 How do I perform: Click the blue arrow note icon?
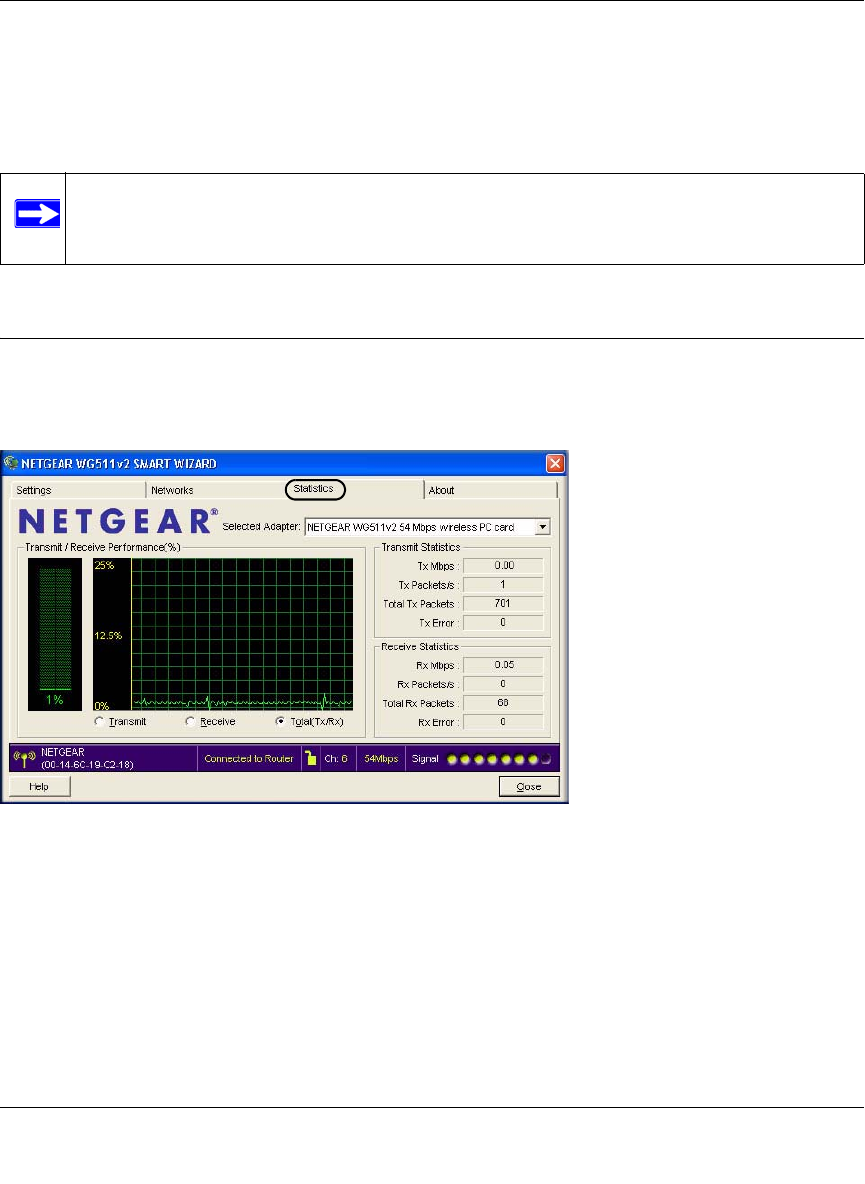click(x=38, y=214)
